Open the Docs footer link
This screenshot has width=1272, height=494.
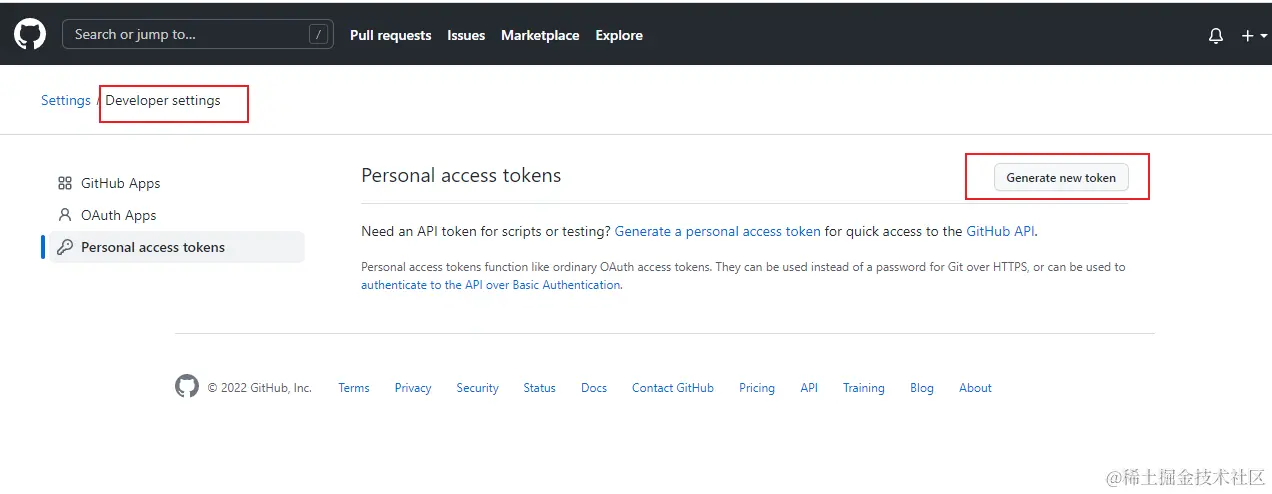click(x=594, y=388)
